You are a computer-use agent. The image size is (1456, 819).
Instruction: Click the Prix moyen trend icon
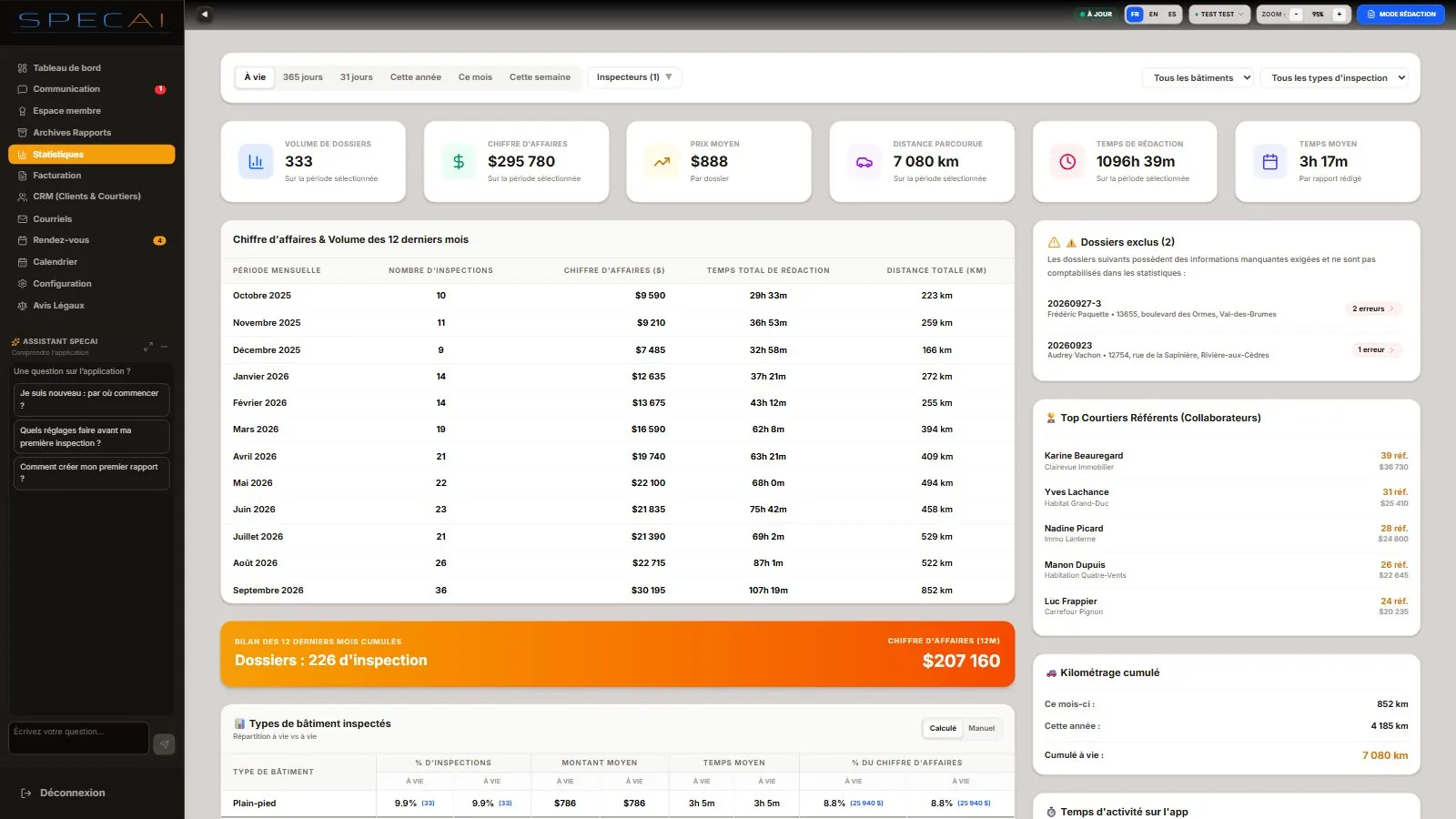[x=662, y=162]
